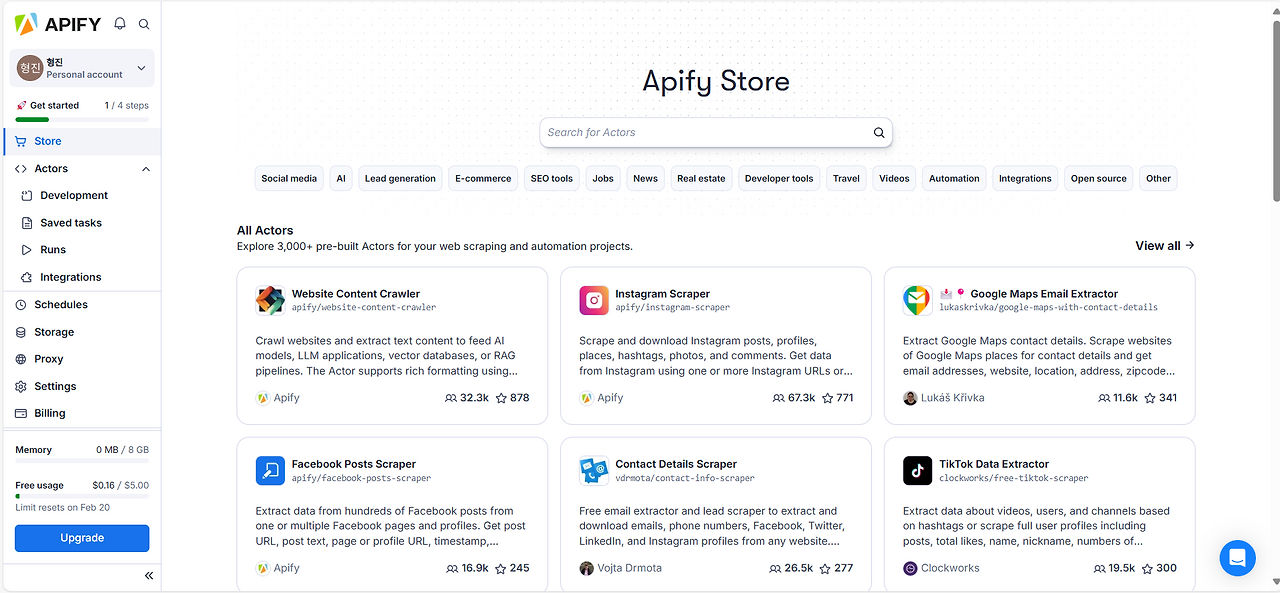This screenshot has height=593, width=1280.
Task: Click the Instagram Scraper icon
Action: pyautogui.click(x=594, y=300)
